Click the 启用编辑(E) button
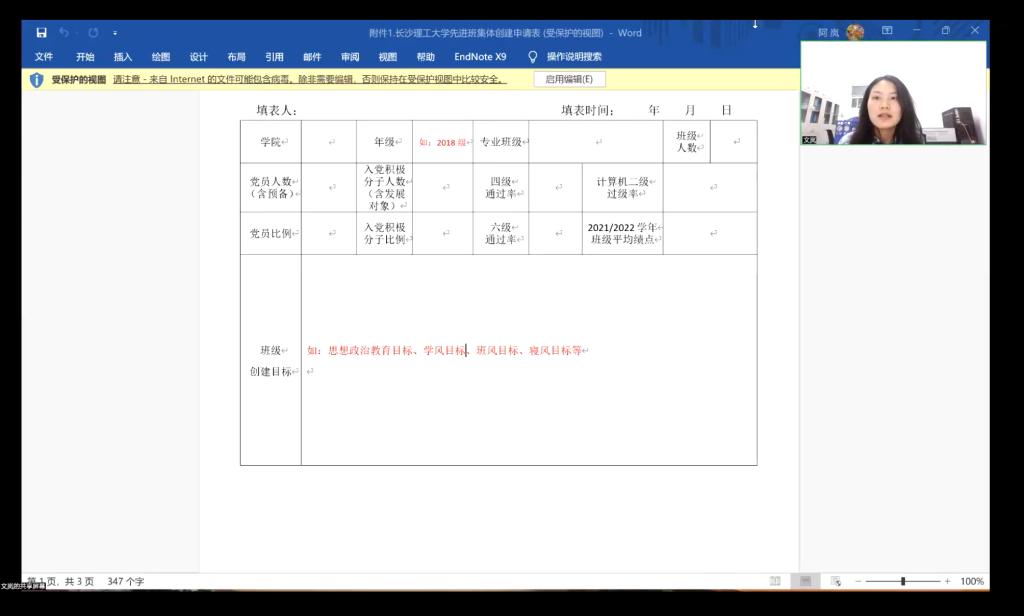The image size is (1024, 616). click(569, 80)
